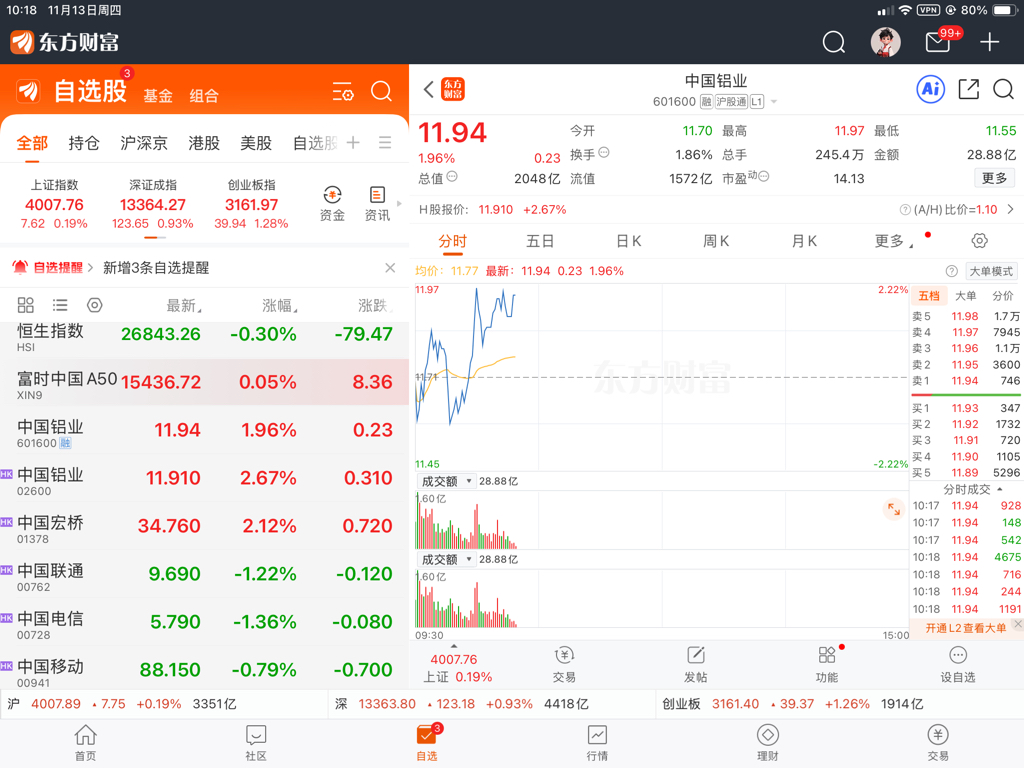The image size is (1024, 768).
Task: Open the 发帖 post icon
Action: tap(696, 665)
